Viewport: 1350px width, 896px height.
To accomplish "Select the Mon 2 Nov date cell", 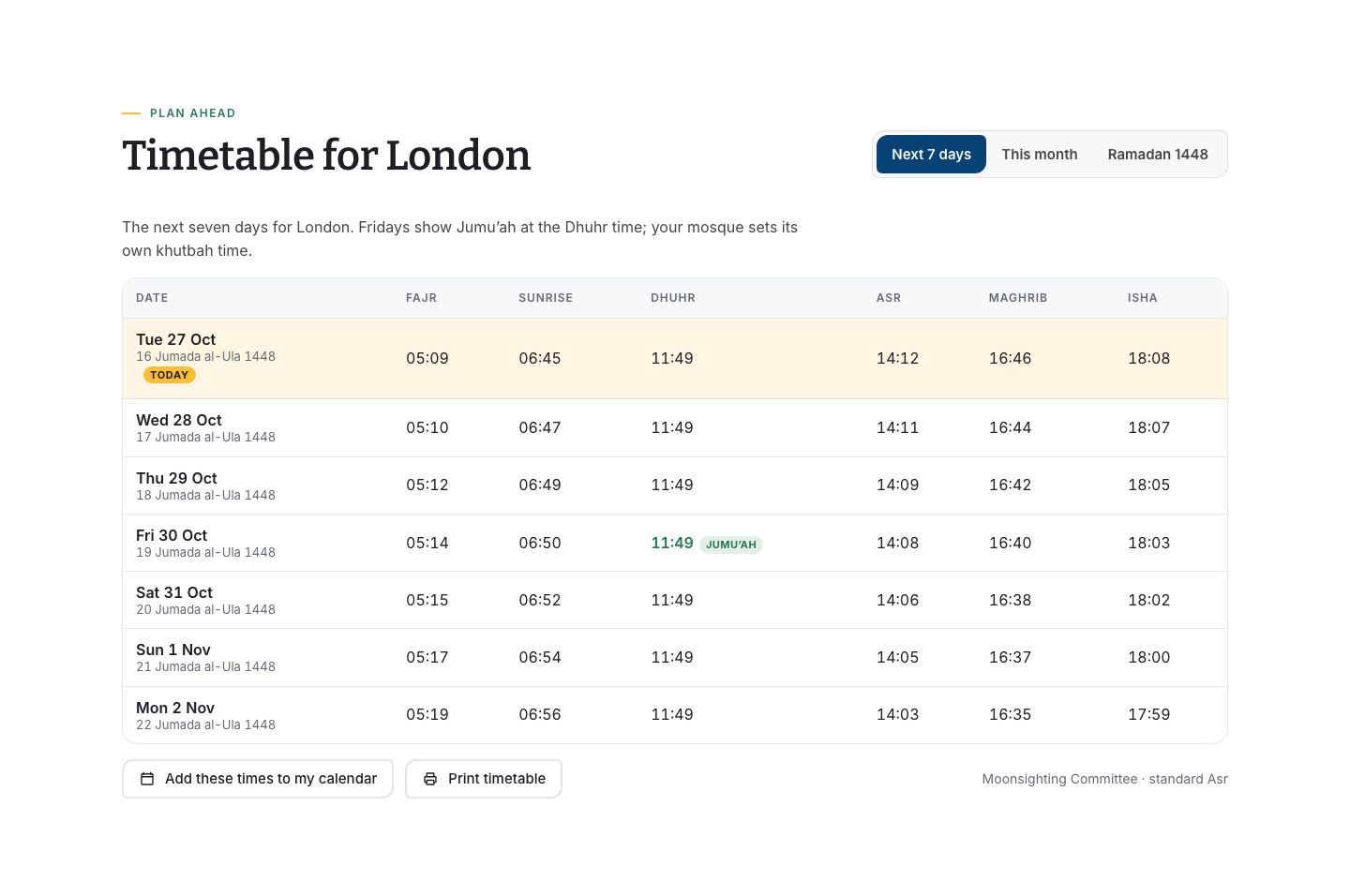I will point(258,715).
